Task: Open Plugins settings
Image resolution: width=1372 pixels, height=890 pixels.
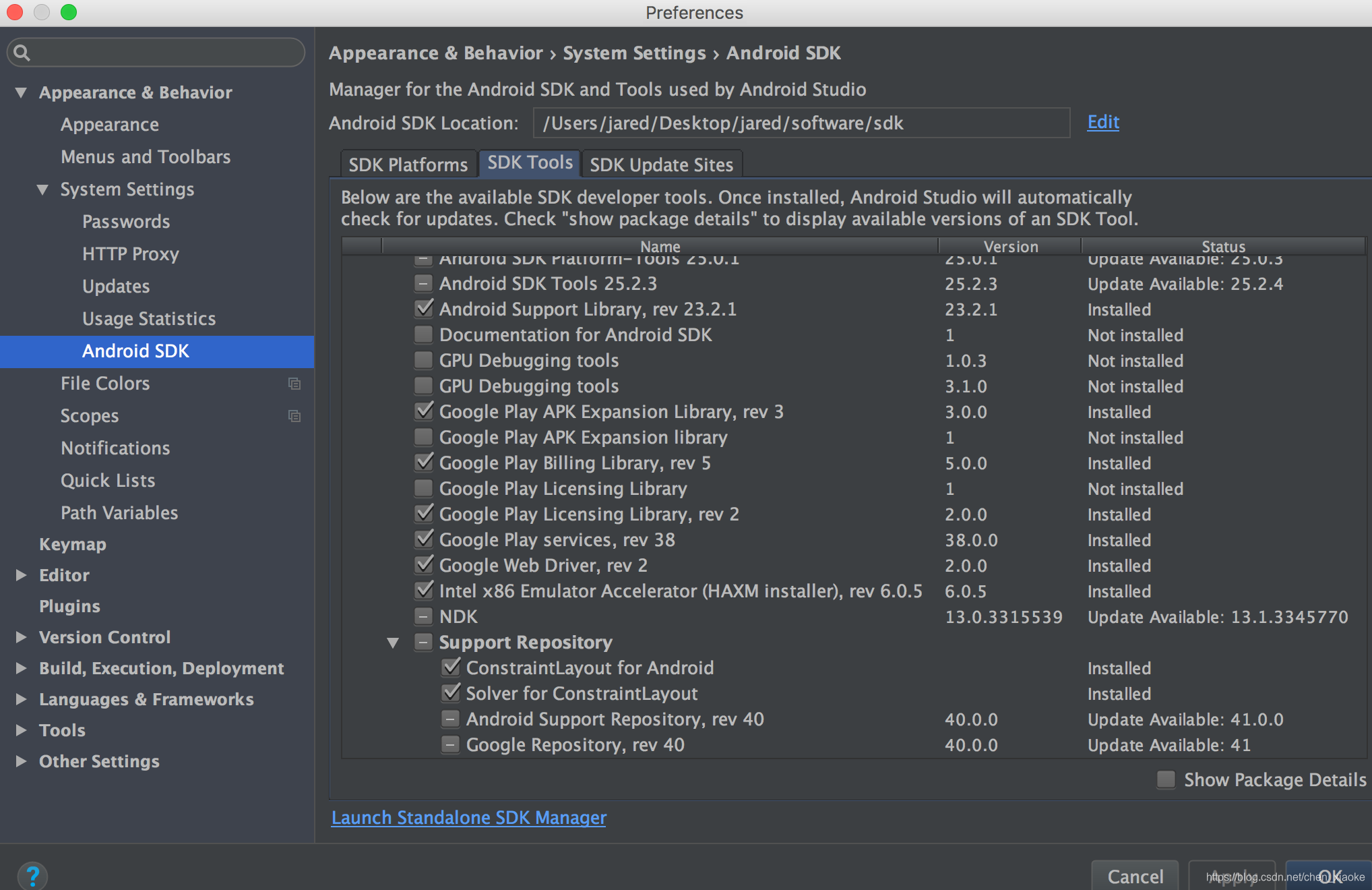Action: click(69, 606)
